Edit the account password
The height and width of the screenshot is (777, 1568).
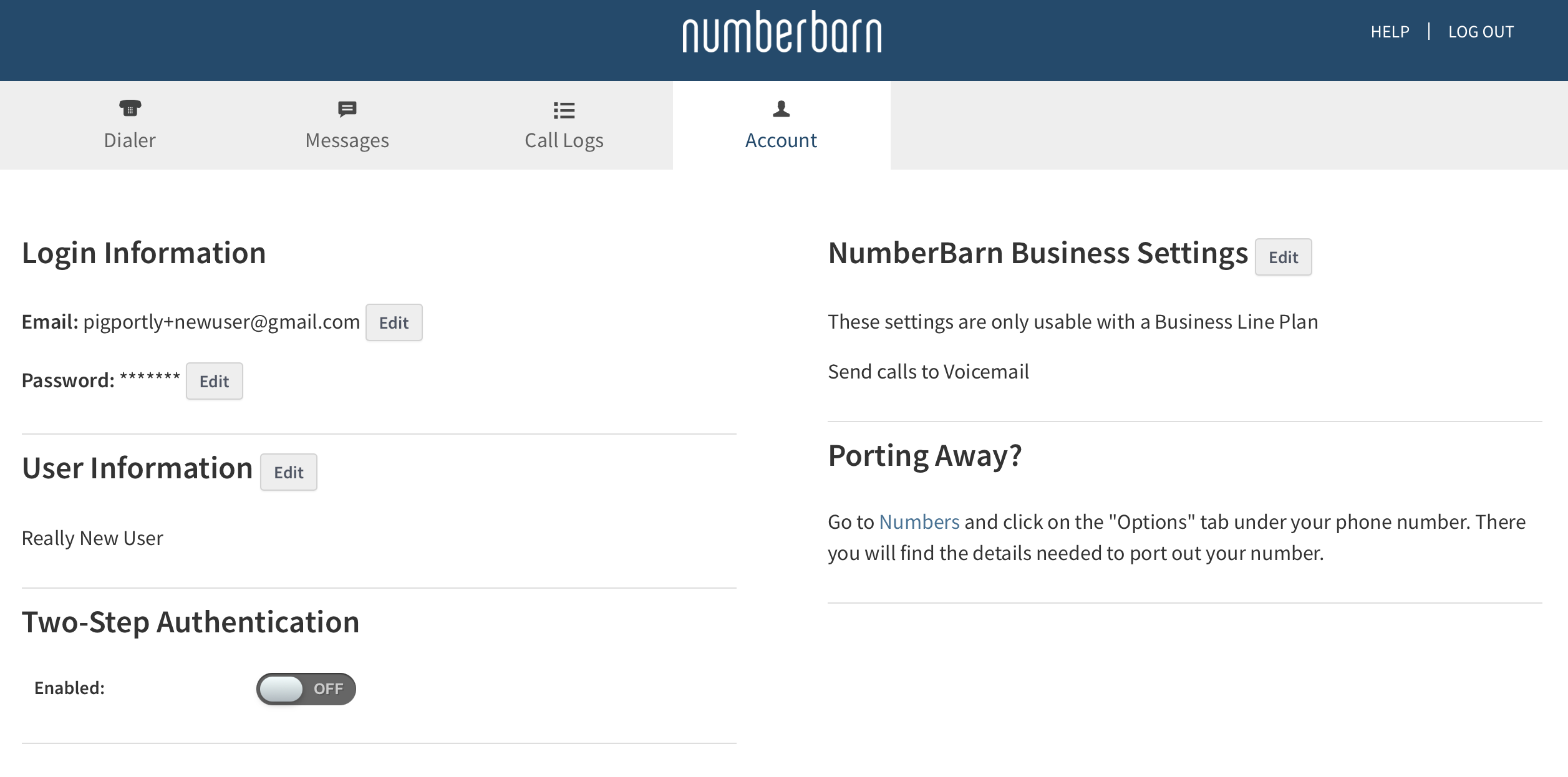click(214, 381)
